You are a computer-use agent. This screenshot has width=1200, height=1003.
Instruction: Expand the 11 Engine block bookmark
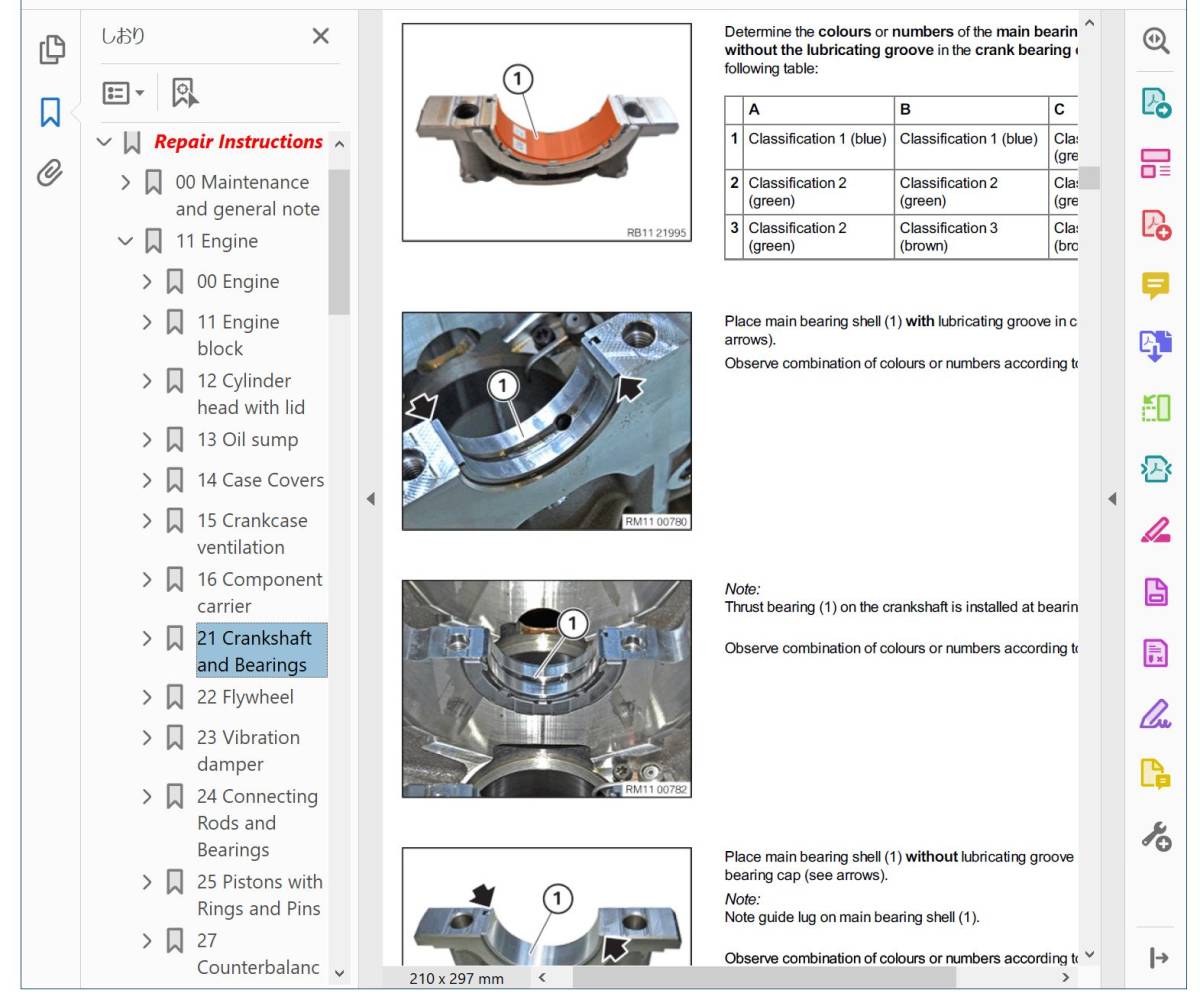click(x=147, y=322)
